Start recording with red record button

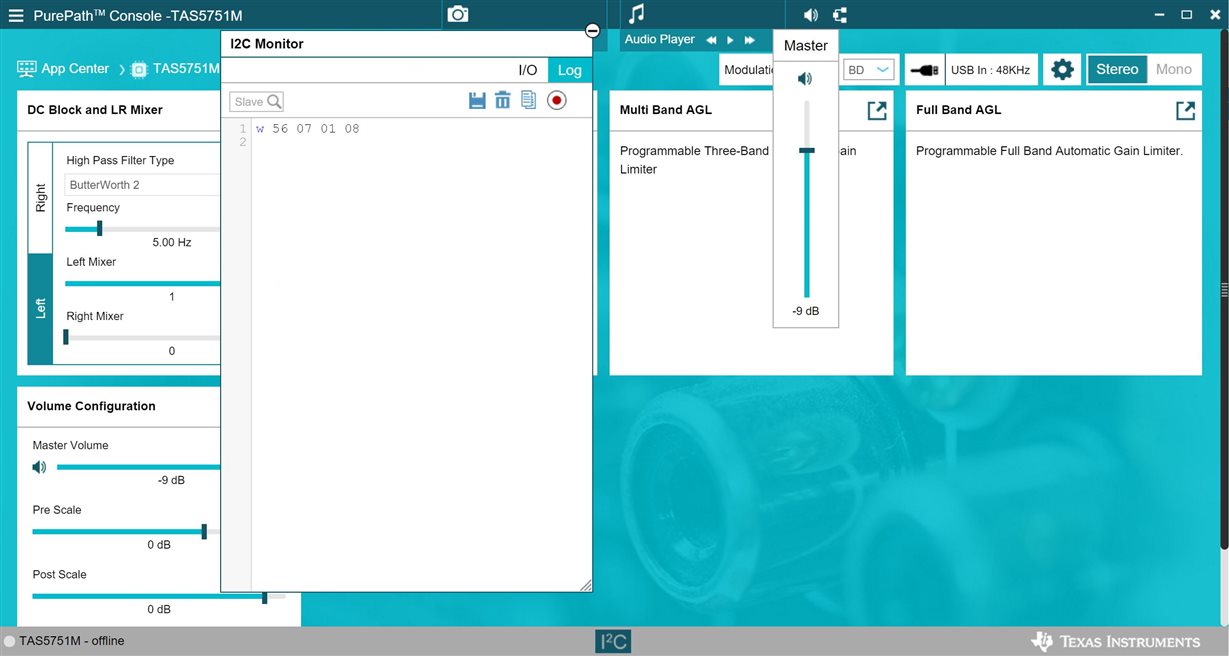(557, 100)
